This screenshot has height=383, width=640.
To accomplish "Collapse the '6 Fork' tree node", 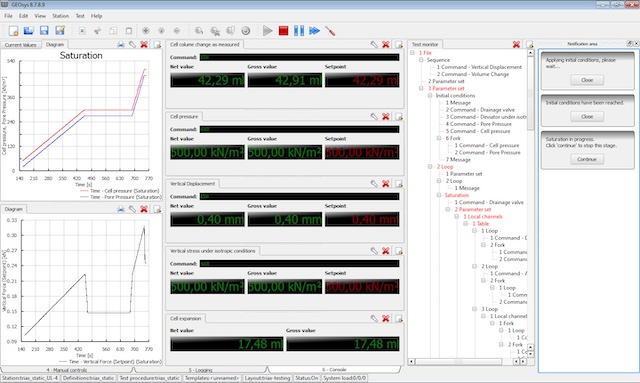I will coord(439,138).
